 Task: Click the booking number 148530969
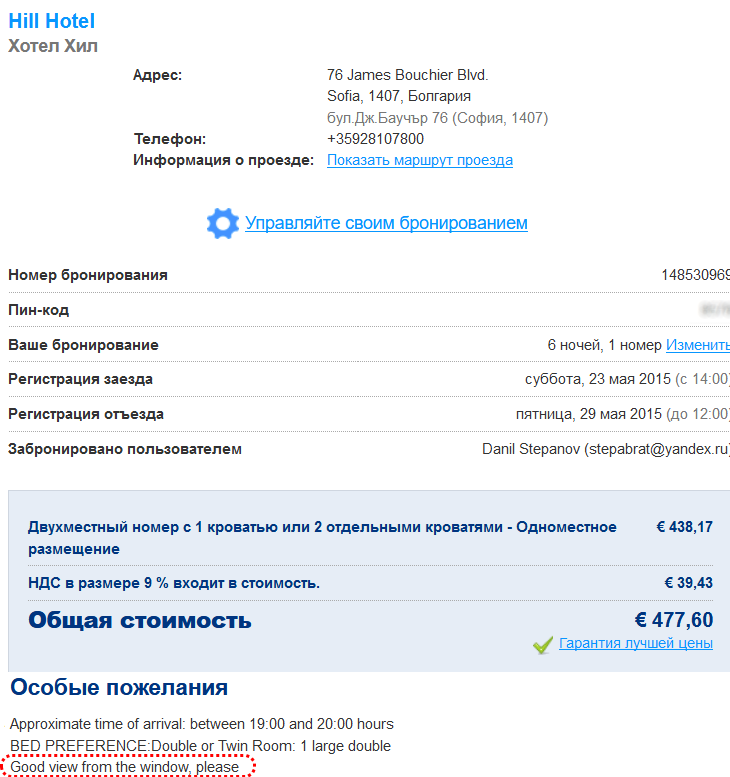[x=696, y=275]
